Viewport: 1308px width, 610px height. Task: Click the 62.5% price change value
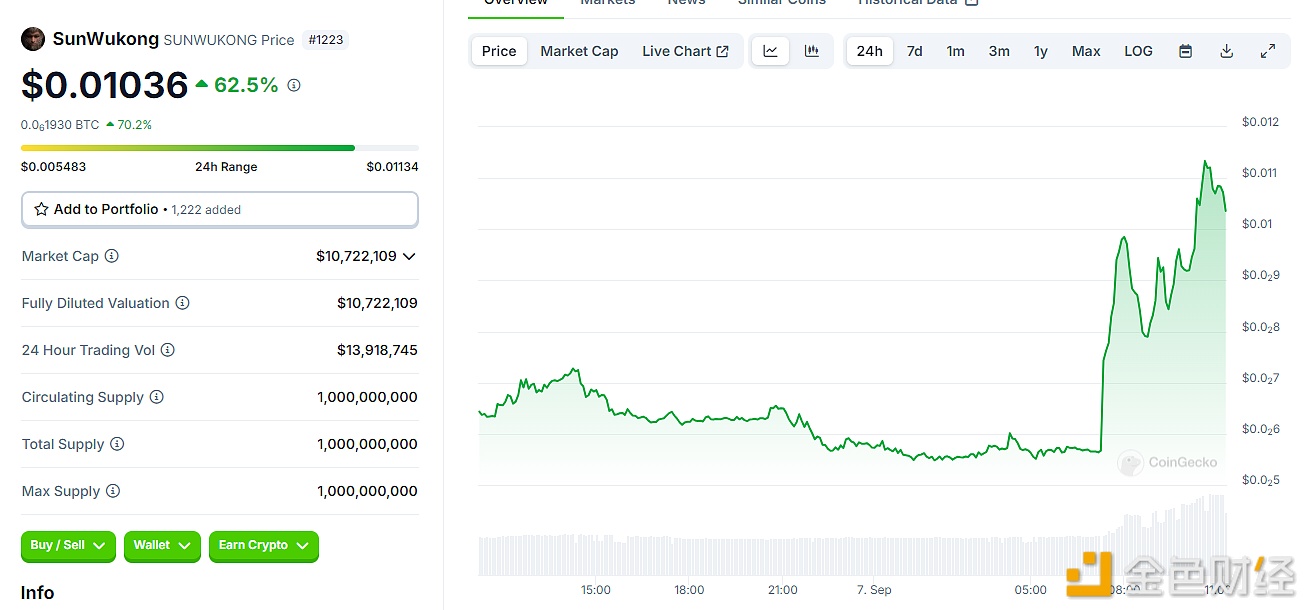(x=246, y=85)
